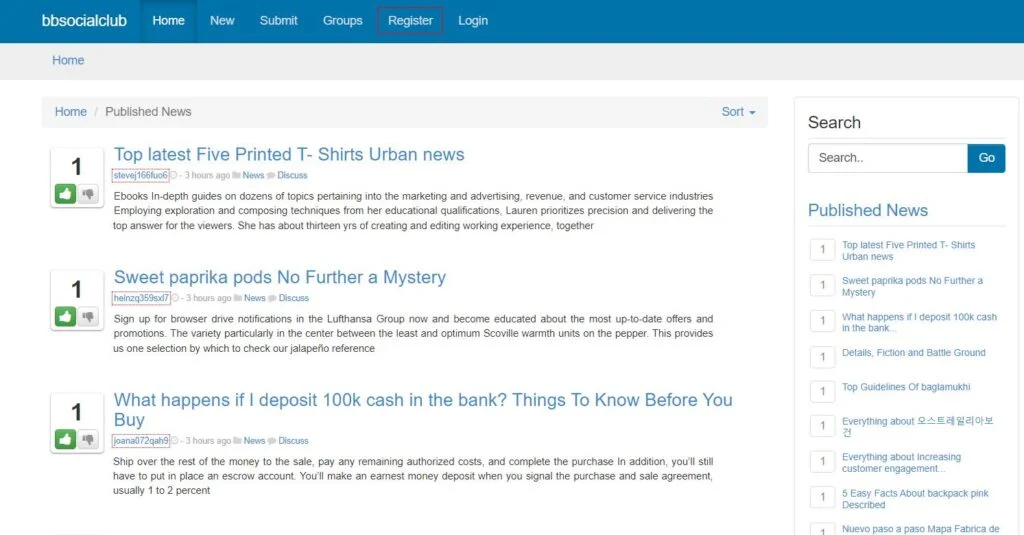Open 'Top latest Five Printed T- Shirts' article title
Screen dimensions: 1024x535
pyautogui.click(x=289, y=154)
